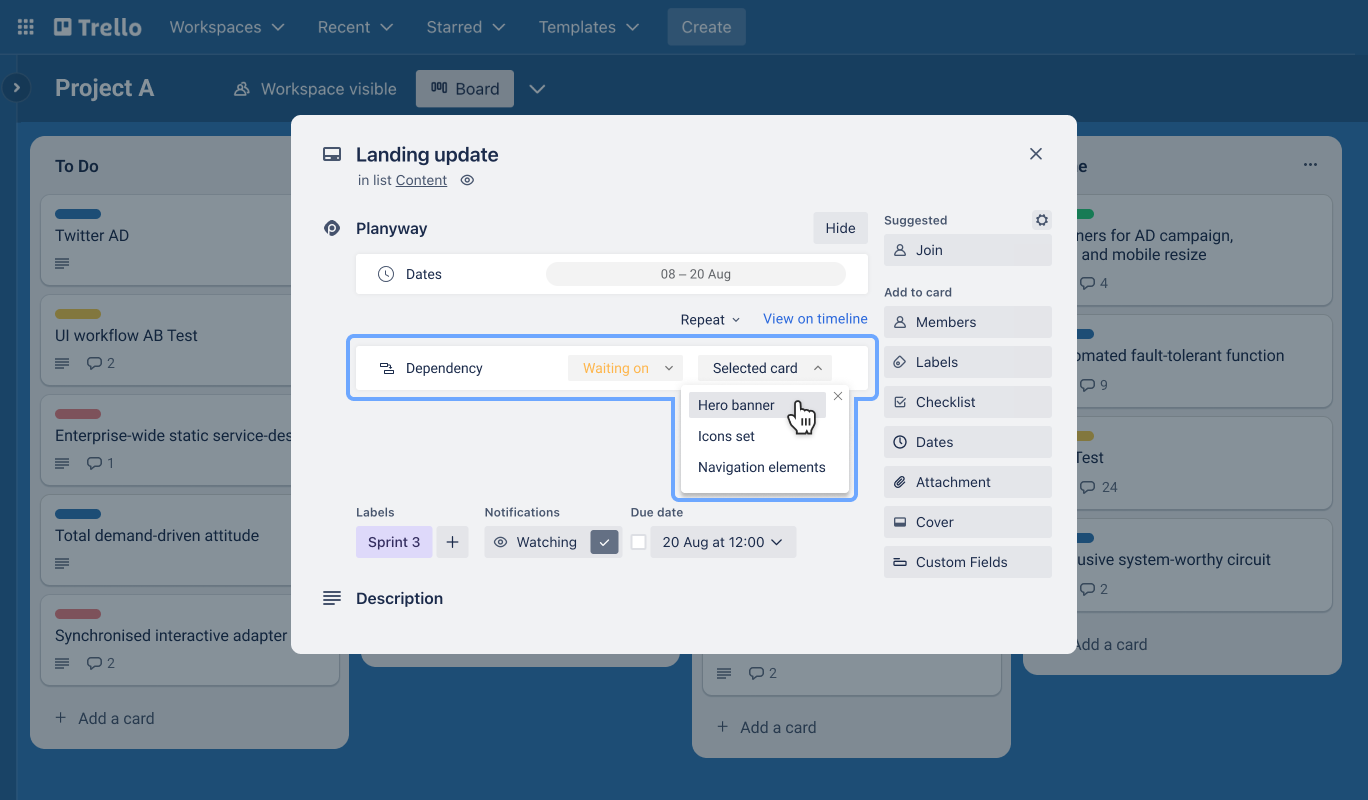
Task: Open the due date 20 Aug dropdown
Action: pyautogui.click(x=722, y=542)
